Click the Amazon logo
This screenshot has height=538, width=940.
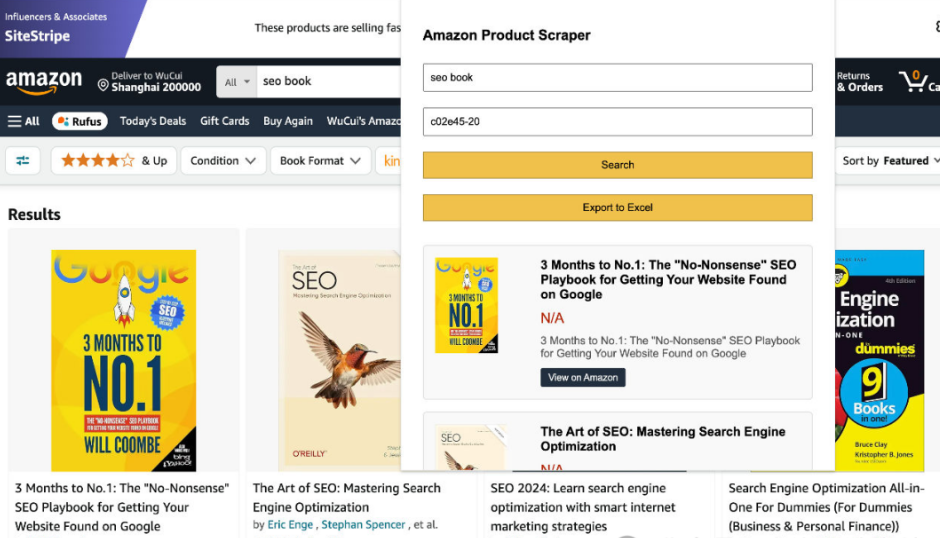coord(44,82)
